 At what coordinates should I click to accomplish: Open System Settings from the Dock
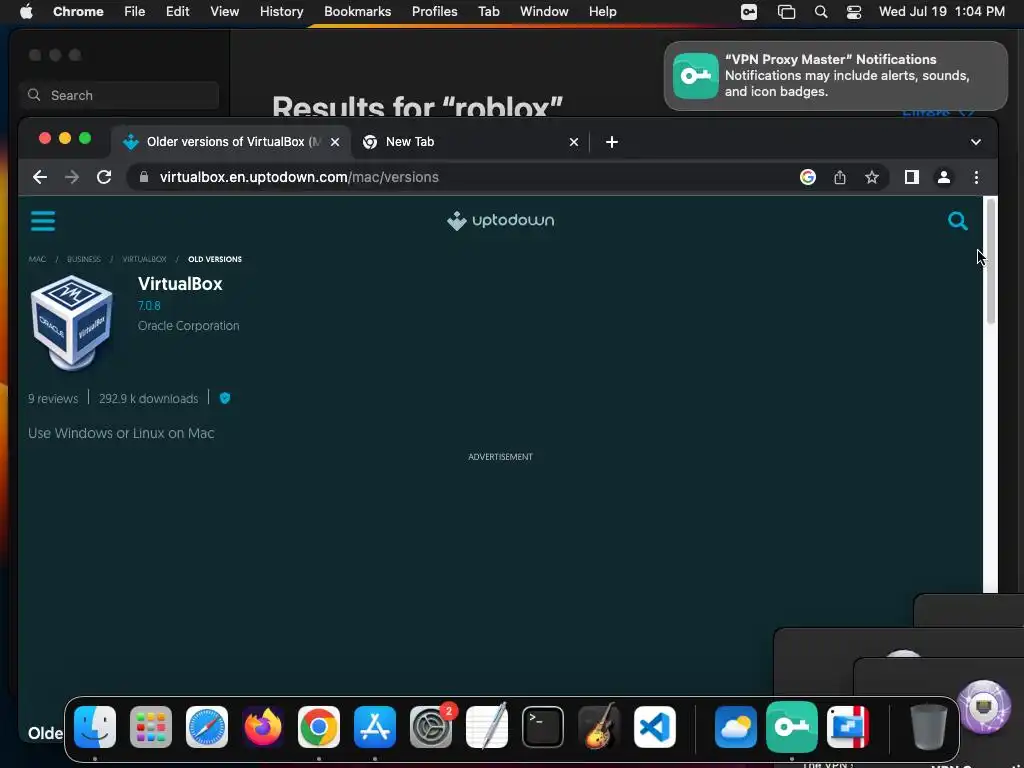[x=431, y=727]
